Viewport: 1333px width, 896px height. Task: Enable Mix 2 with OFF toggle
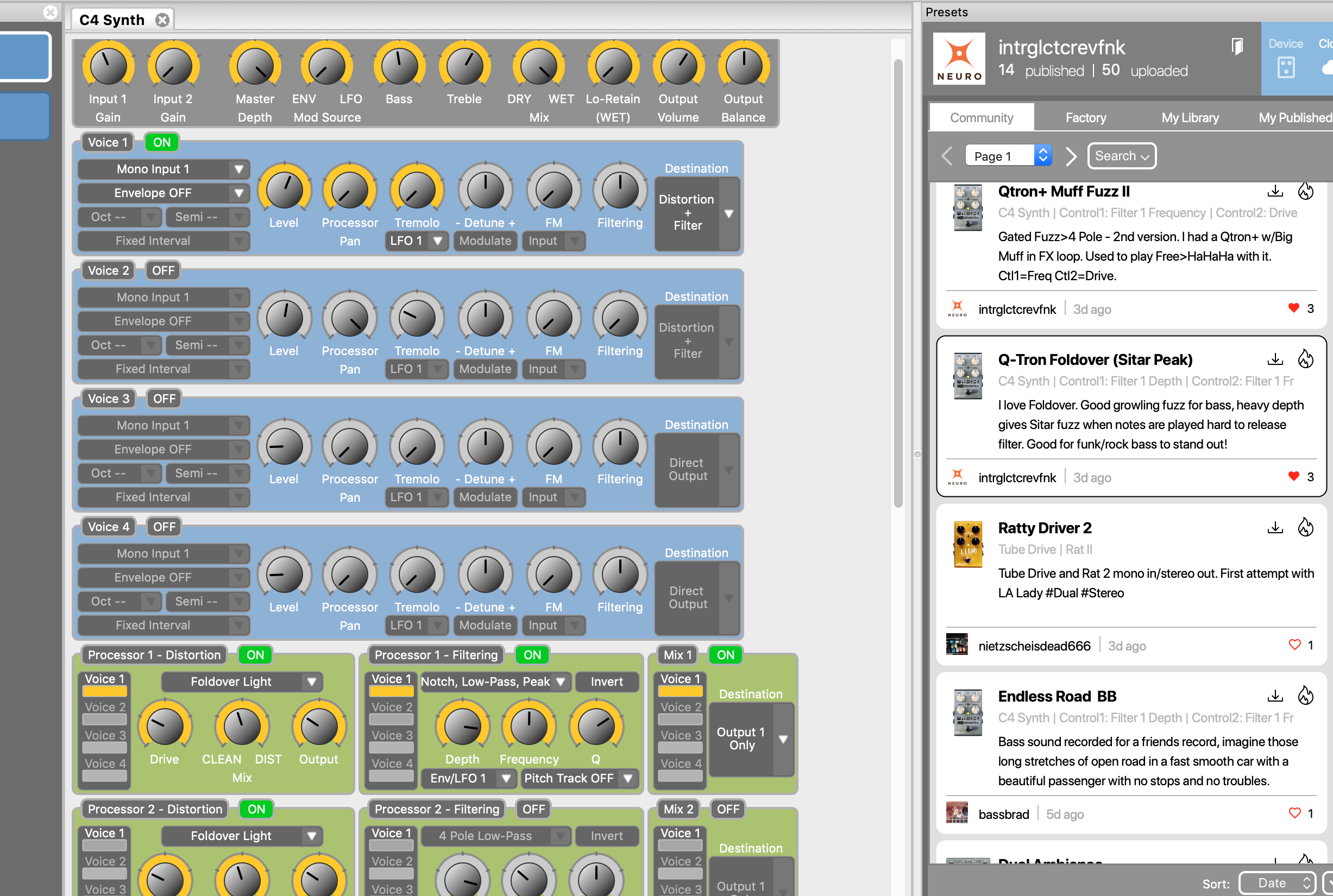[x=728, y=809]
